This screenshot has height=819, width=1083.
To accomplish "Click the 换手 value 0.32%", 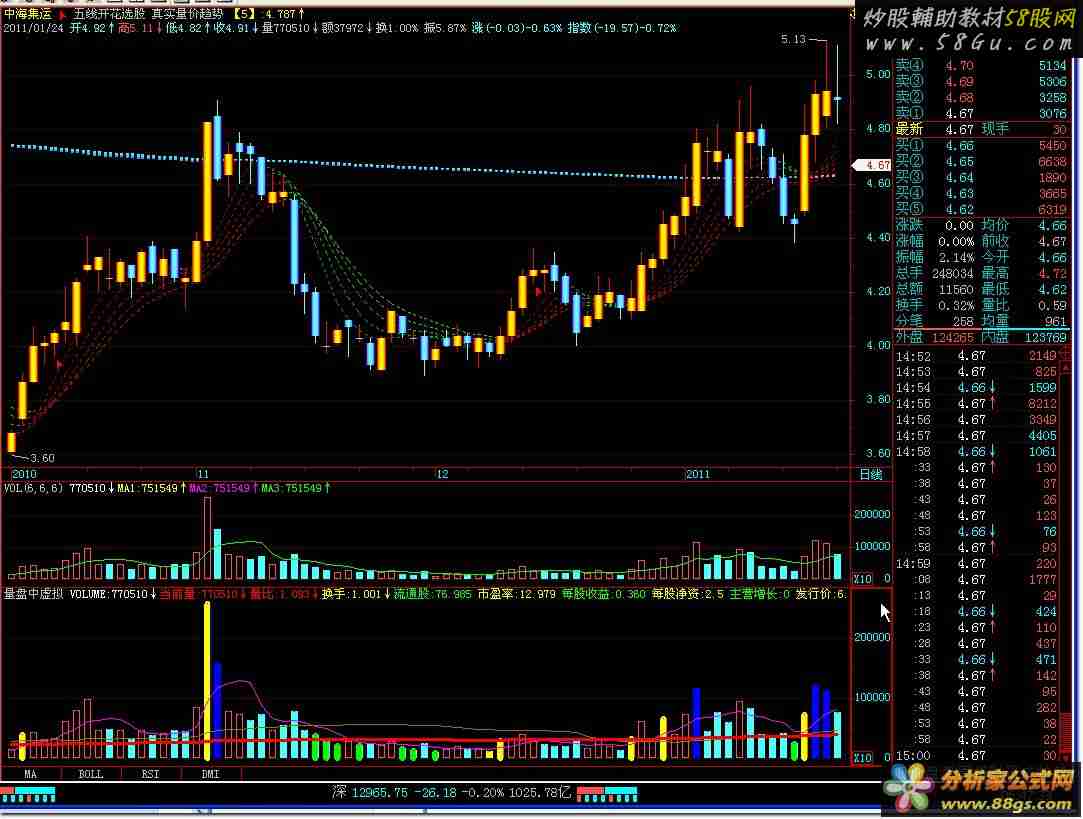I will [956, 305].
